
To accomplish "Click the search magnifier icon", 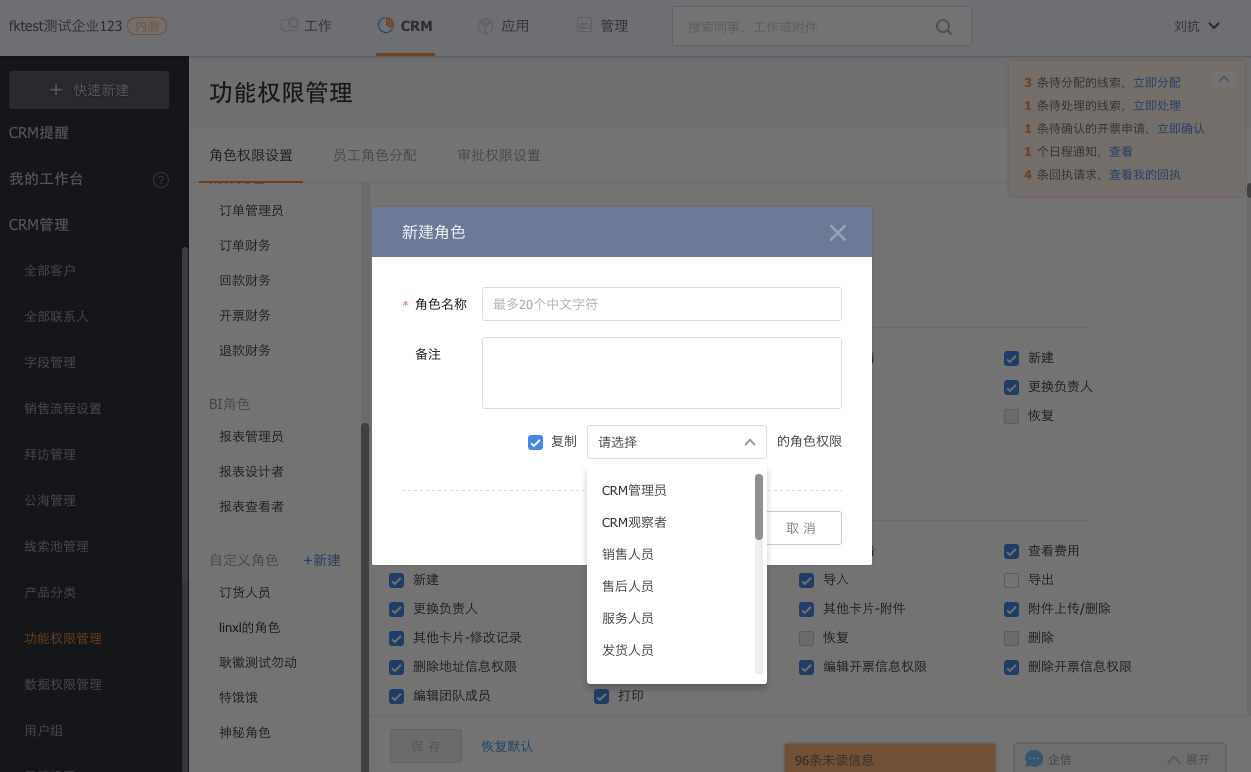I will click(943, 27).
